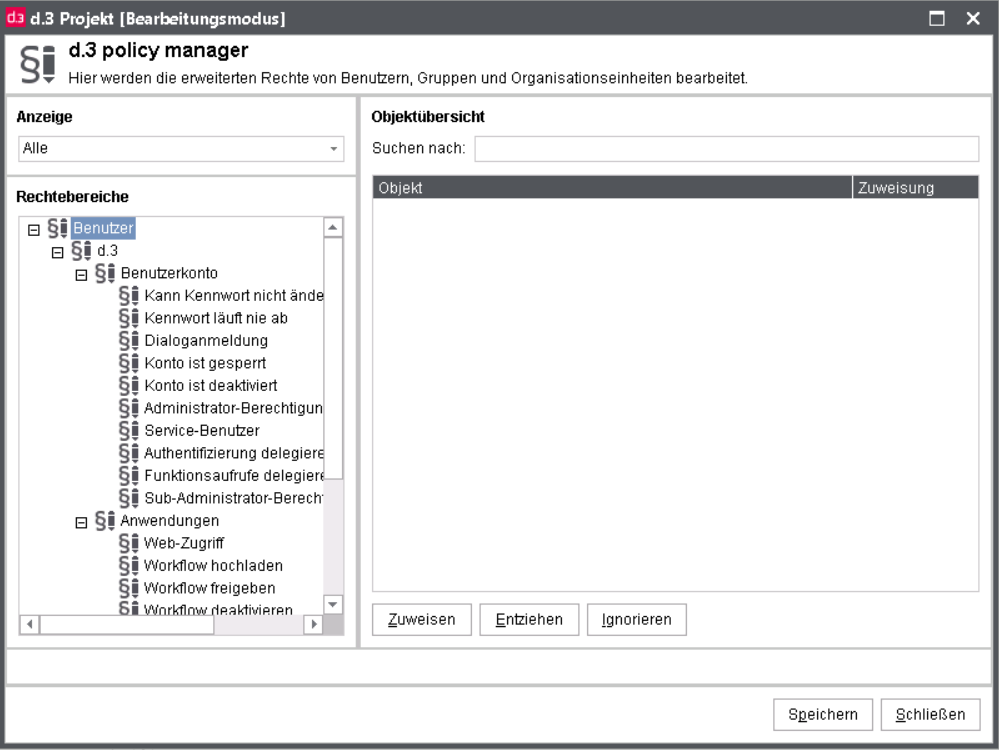Select the Service-Benutzer entry
The width and height of the screenshot is (999, 750).
202,431
